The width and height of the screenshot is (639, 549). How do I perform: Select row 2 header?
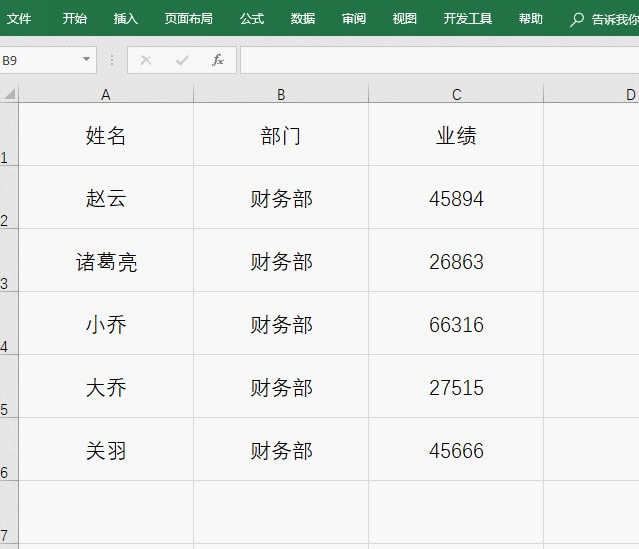[x=9, y=197]
